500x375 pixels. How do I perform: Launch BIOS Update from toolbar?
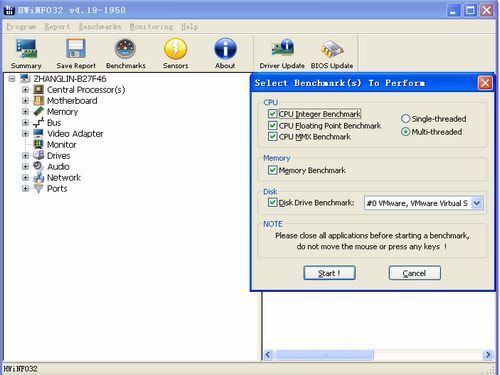(x=332, y=49)
